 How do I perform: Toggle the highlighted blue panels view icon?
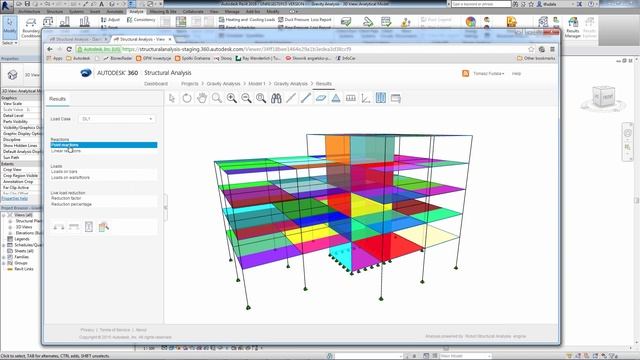point(381,98)
